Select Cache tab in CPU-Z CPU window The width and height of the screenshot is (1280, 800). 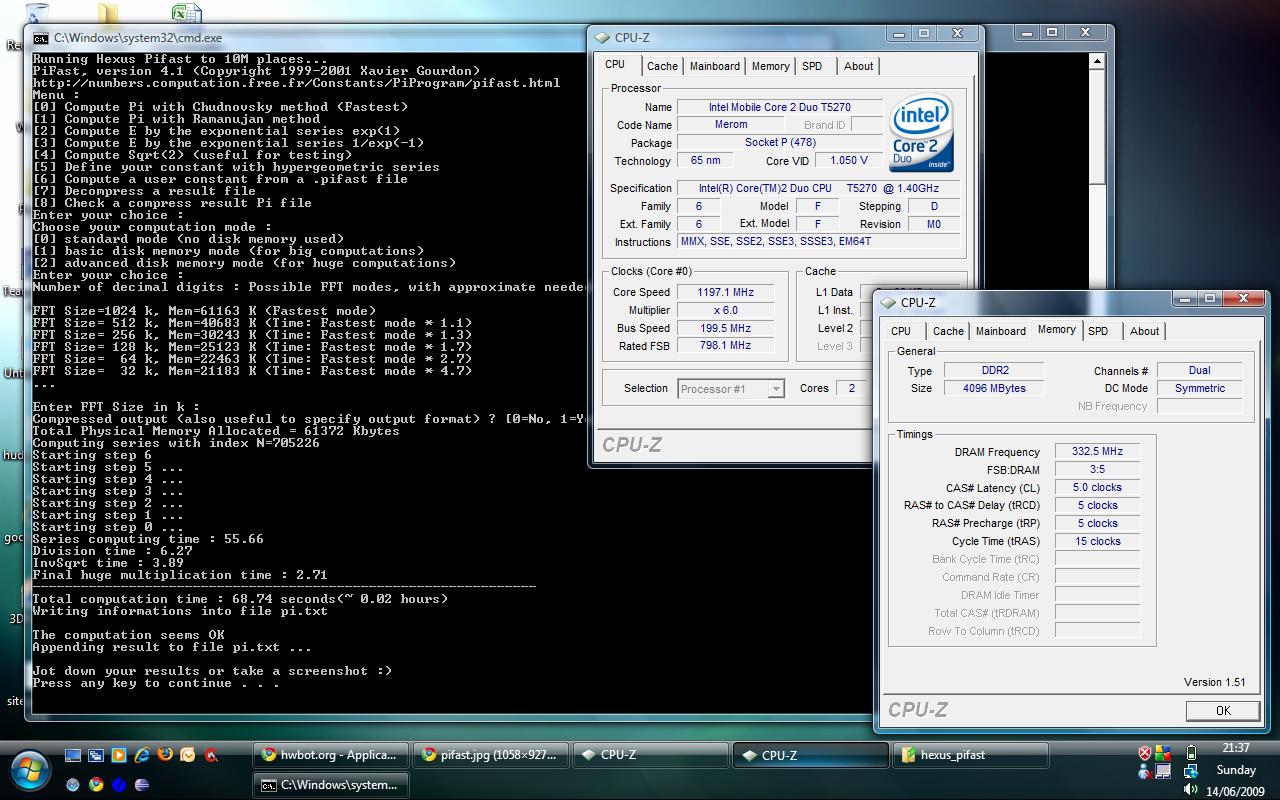pyautogui.click(x=662, y=66)
